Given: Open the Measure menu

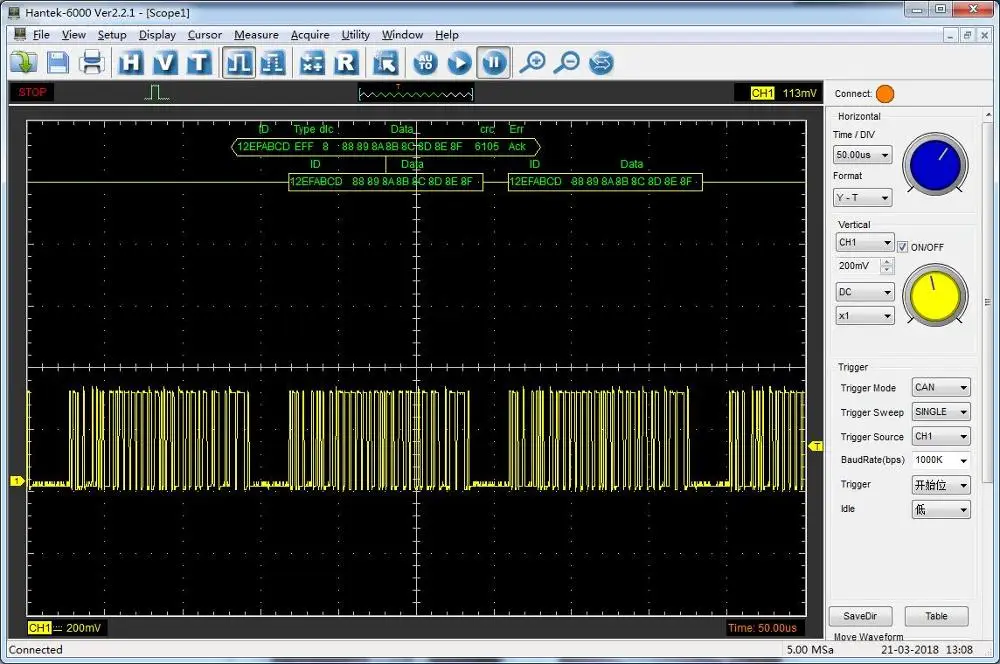Looking at the screenshot, I should 256,34.
